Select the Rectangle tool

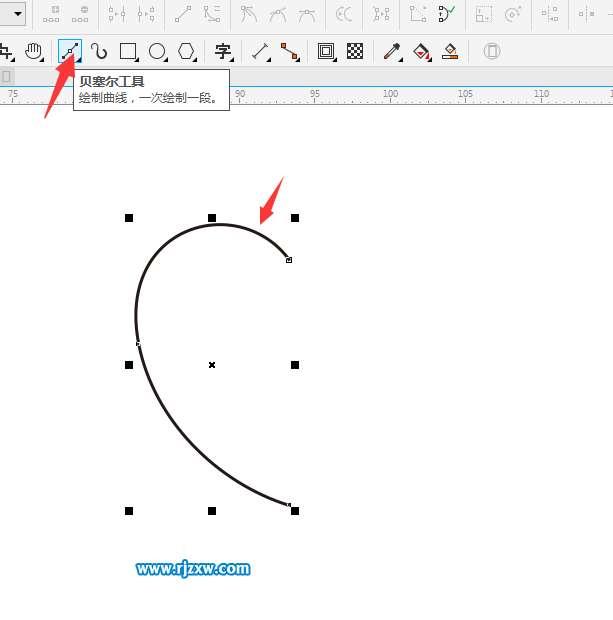click(128, 51)
